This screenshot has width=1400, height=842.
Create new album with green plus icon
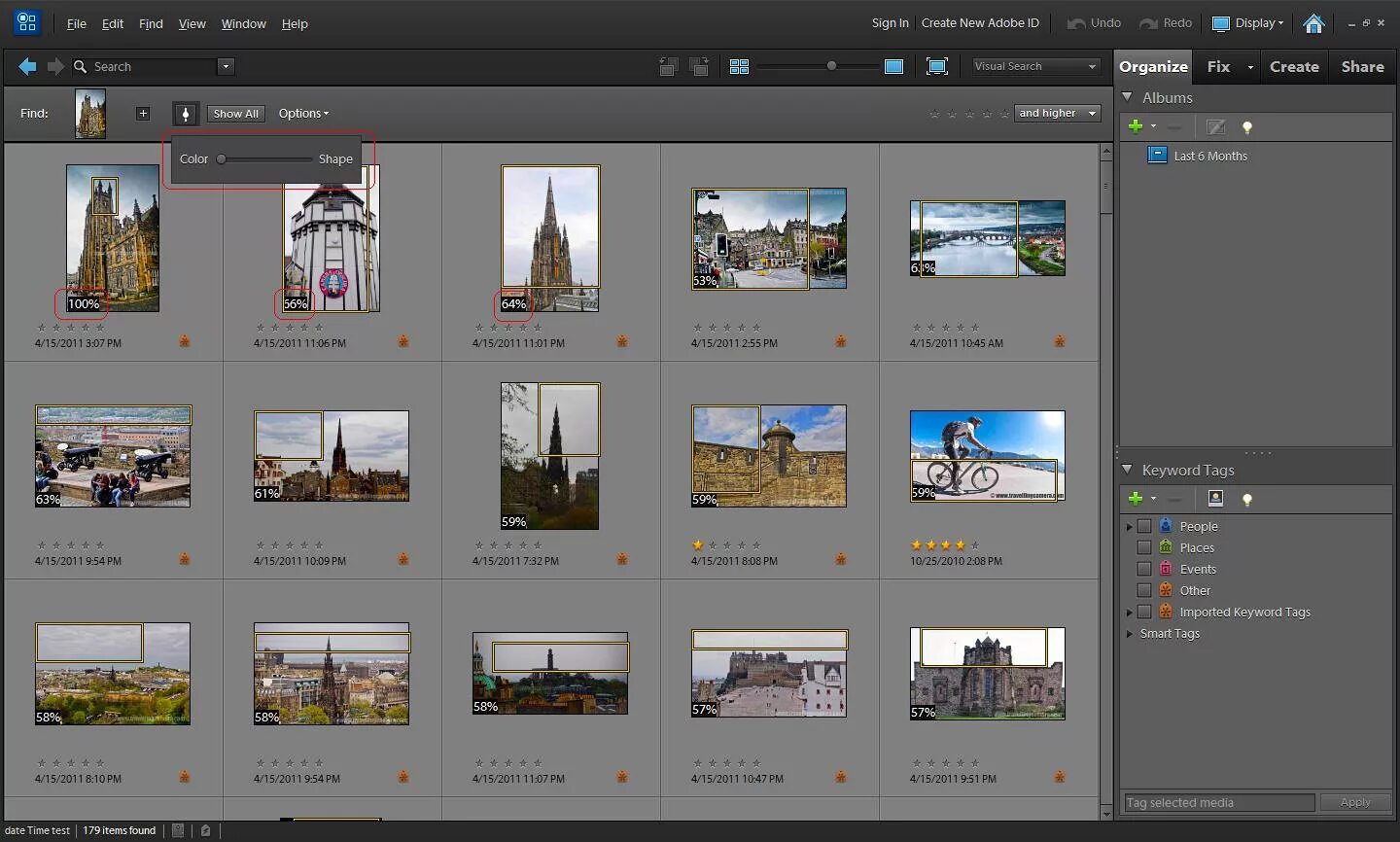pyautogui.click(x=1135, y=126)
